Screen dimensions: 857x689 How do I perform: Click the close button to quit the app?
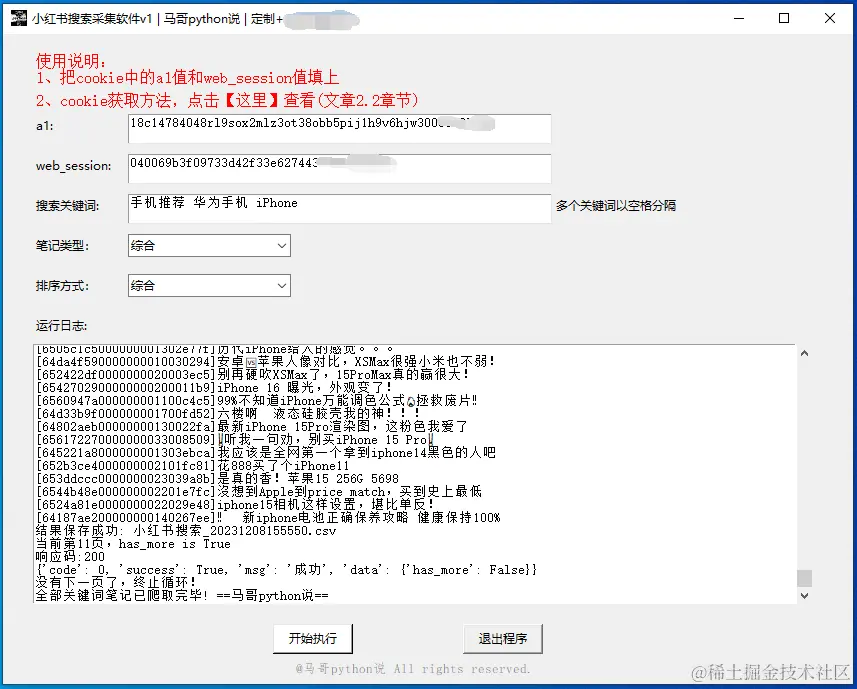click(x=830, y=18)
